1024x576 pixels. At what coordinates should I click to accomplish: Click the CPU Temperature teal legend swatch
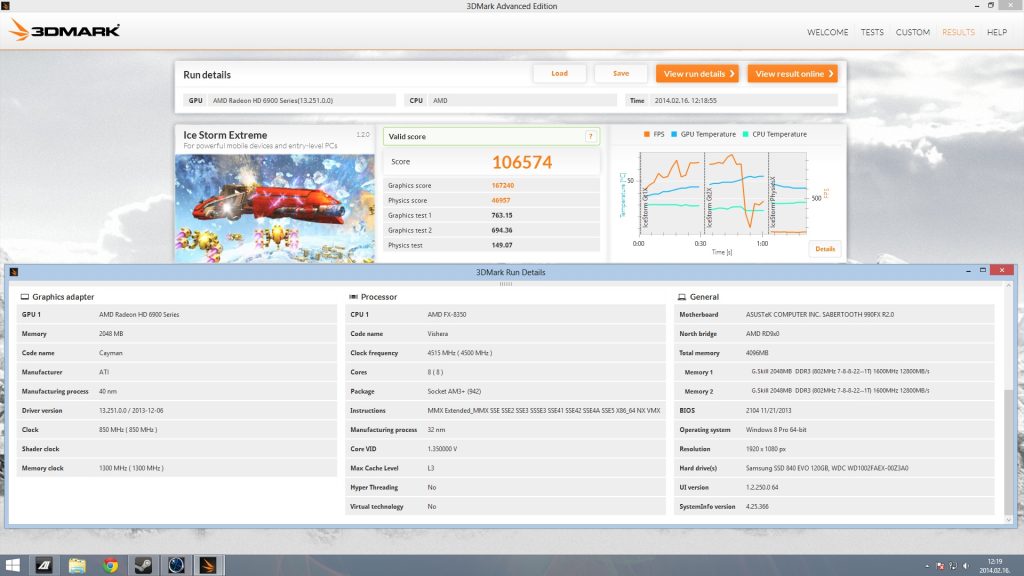tap(745, 134)
